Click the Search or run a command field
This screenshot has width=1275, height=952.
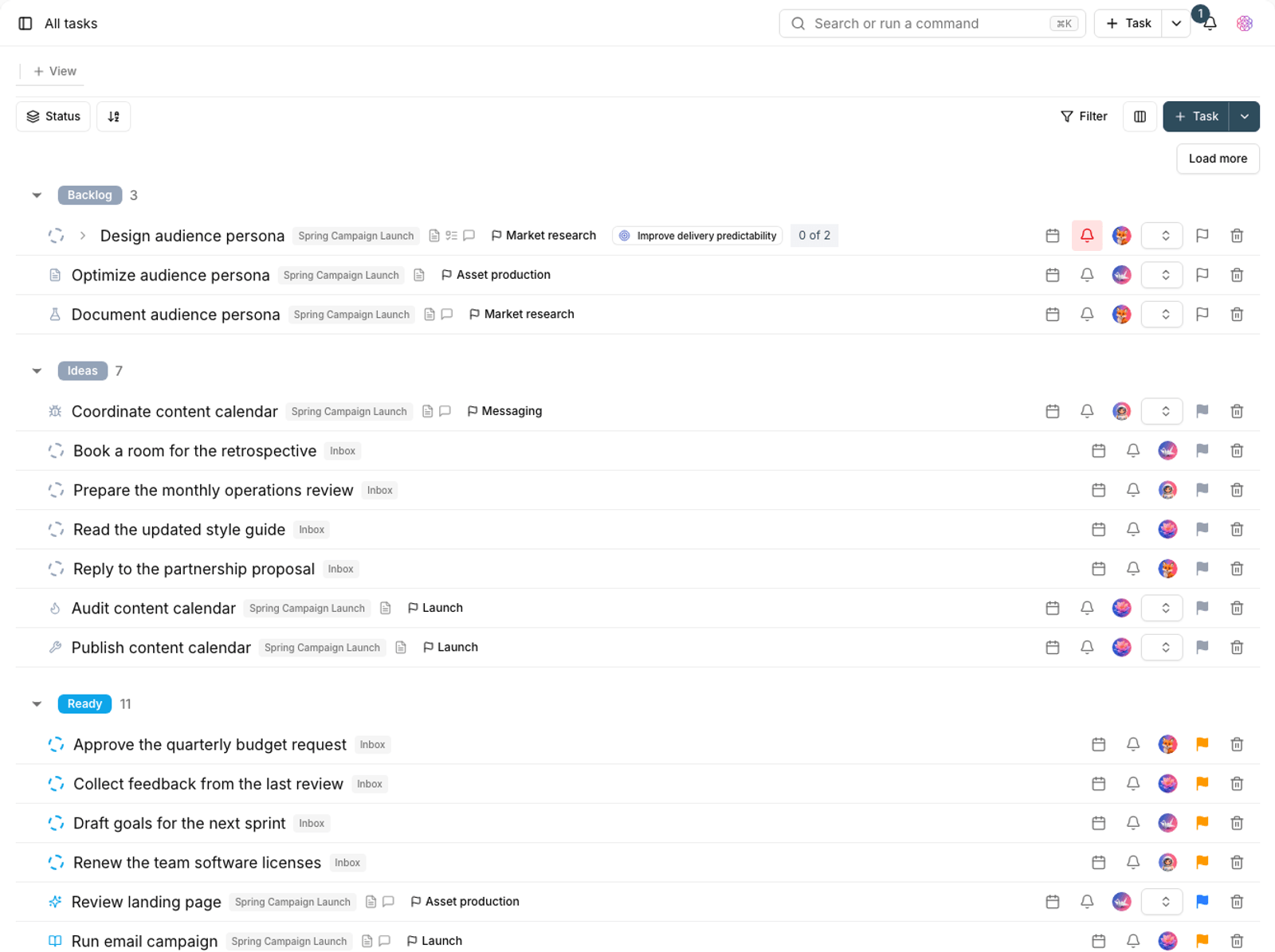[932, 24]
